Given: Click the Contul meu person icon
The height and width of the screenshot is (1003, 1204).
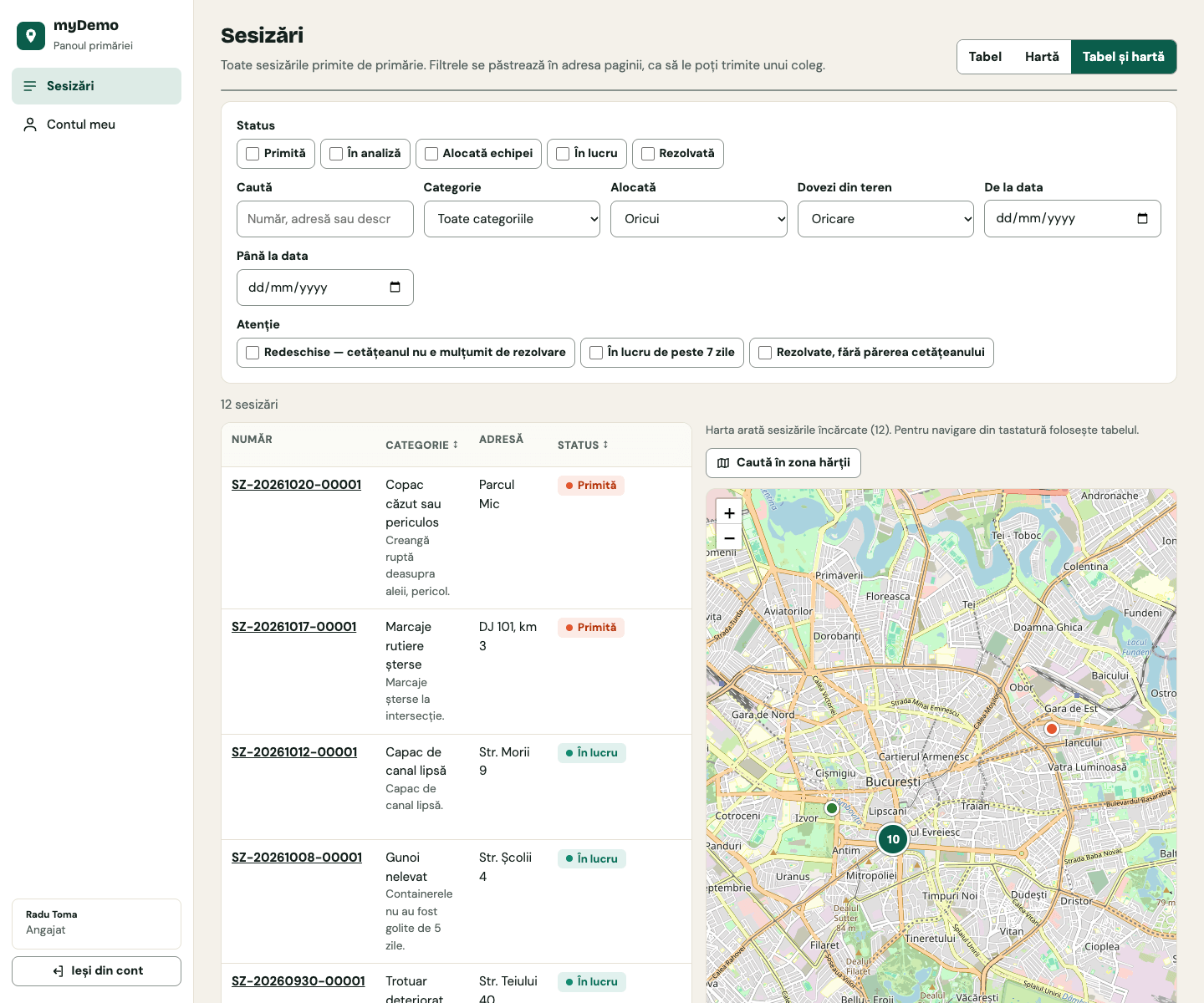Looking at the screenshot, I should [x=30, y=125].
